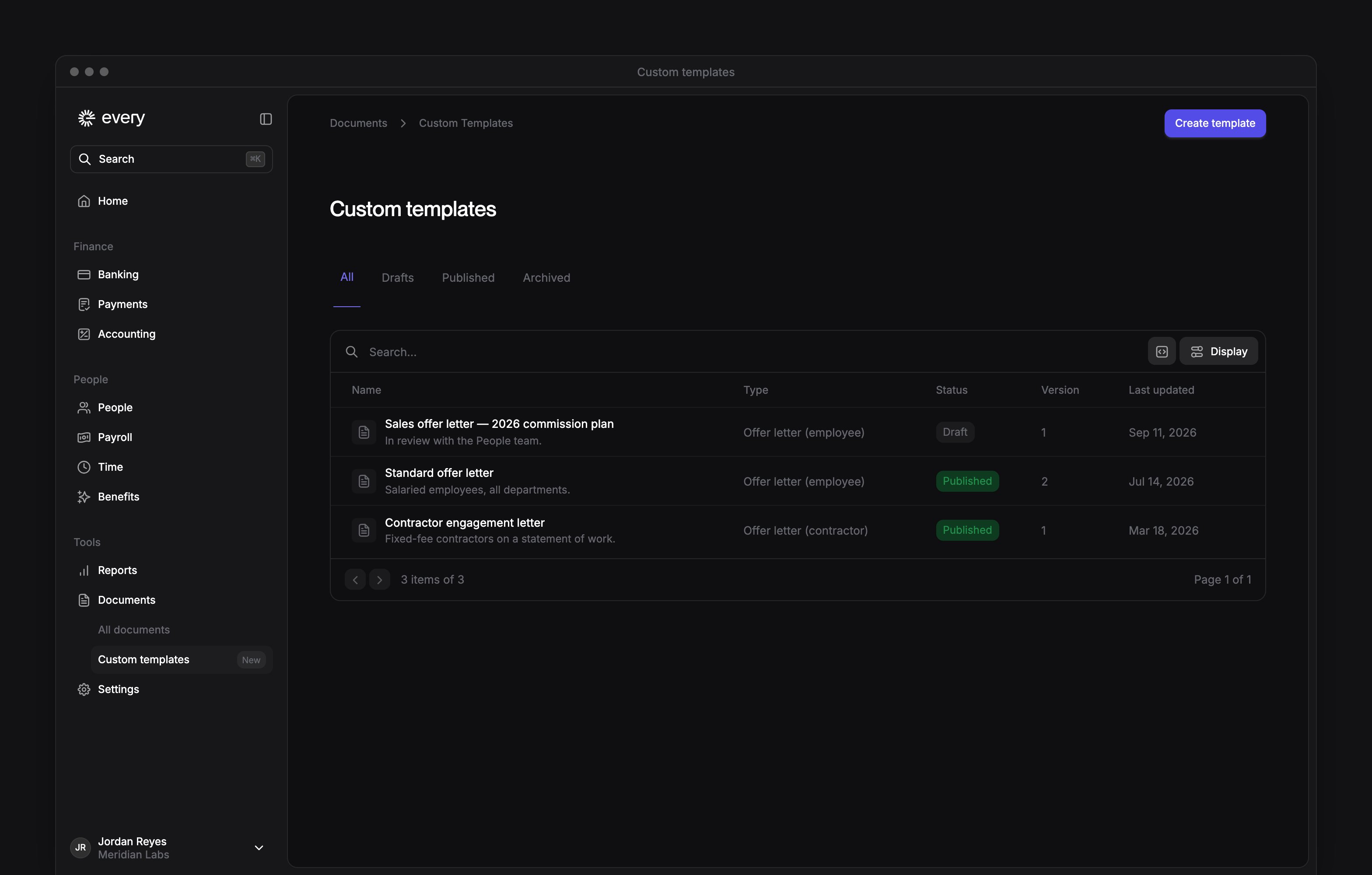Click the 3 items of 3 label
The image size is (1372, 875).
(x=432, y=579)
